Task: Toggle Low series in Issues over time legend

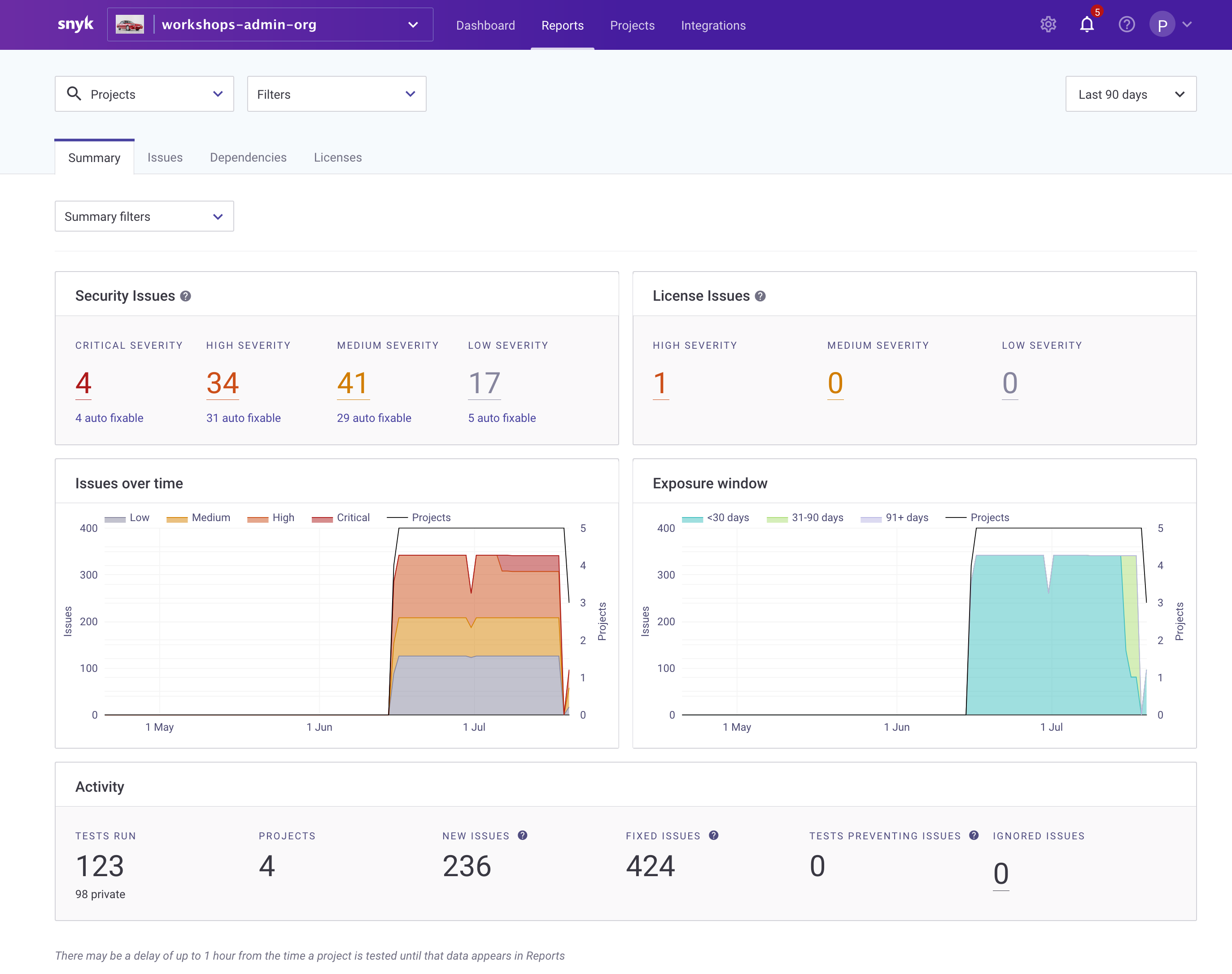Action: coord(127,517)
